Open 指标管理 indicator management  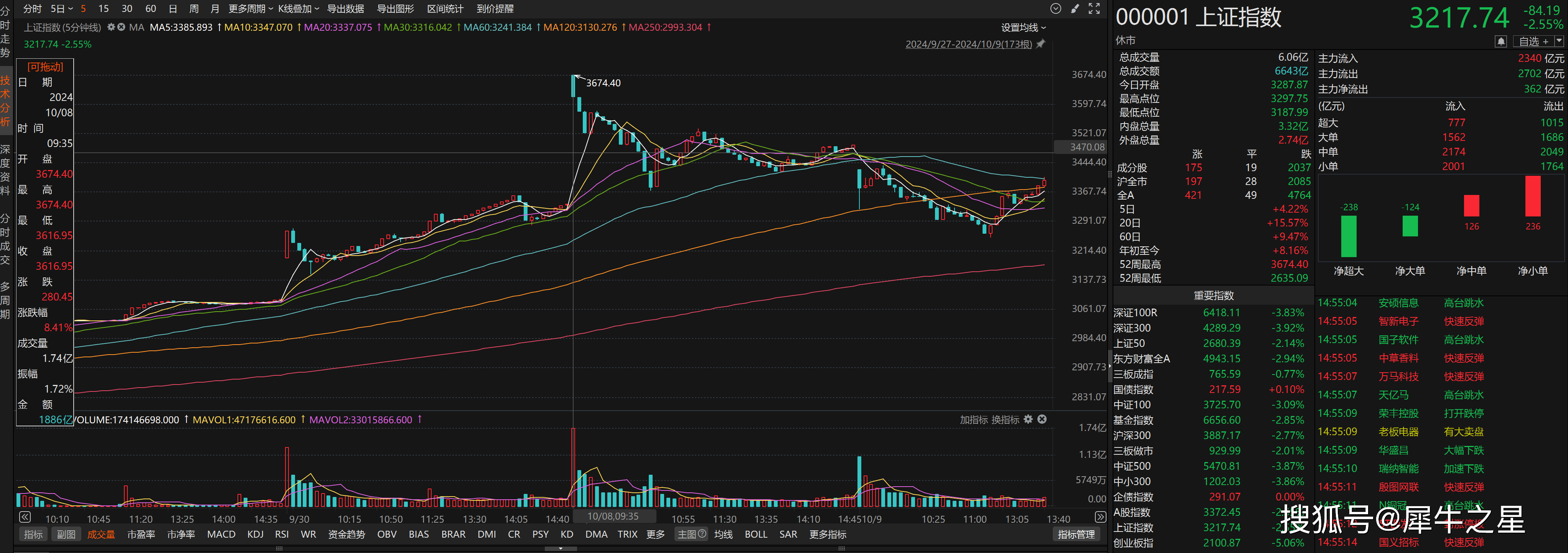(1075, 534)
